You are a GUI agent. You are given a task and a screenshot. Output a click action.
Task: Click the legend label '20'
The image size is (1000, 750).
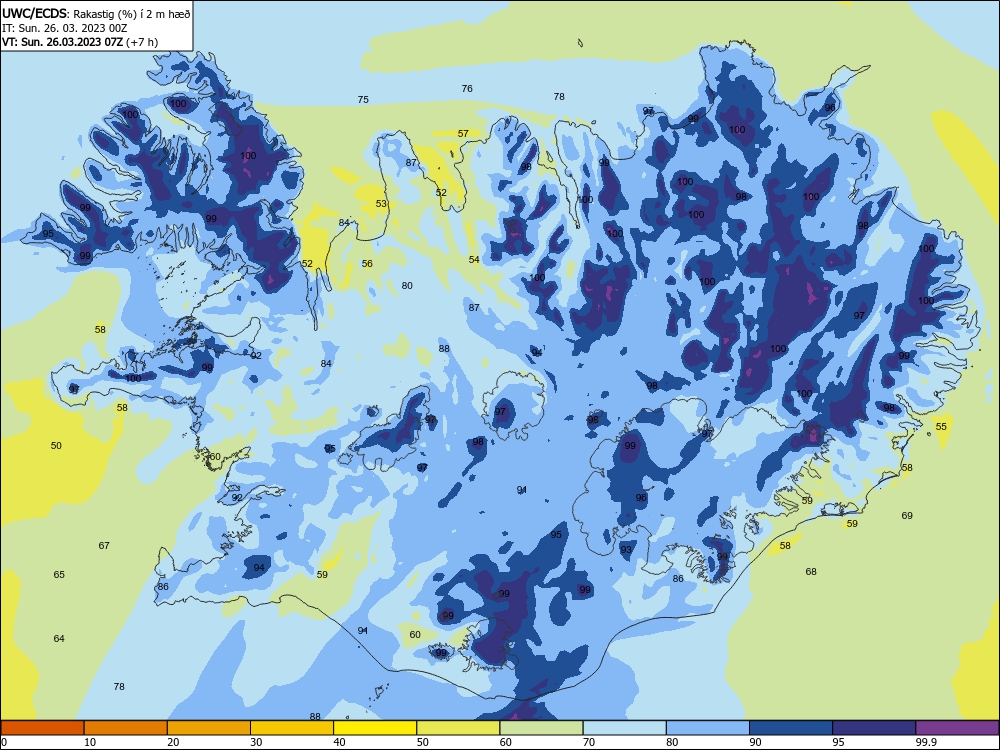pos(173,742)
